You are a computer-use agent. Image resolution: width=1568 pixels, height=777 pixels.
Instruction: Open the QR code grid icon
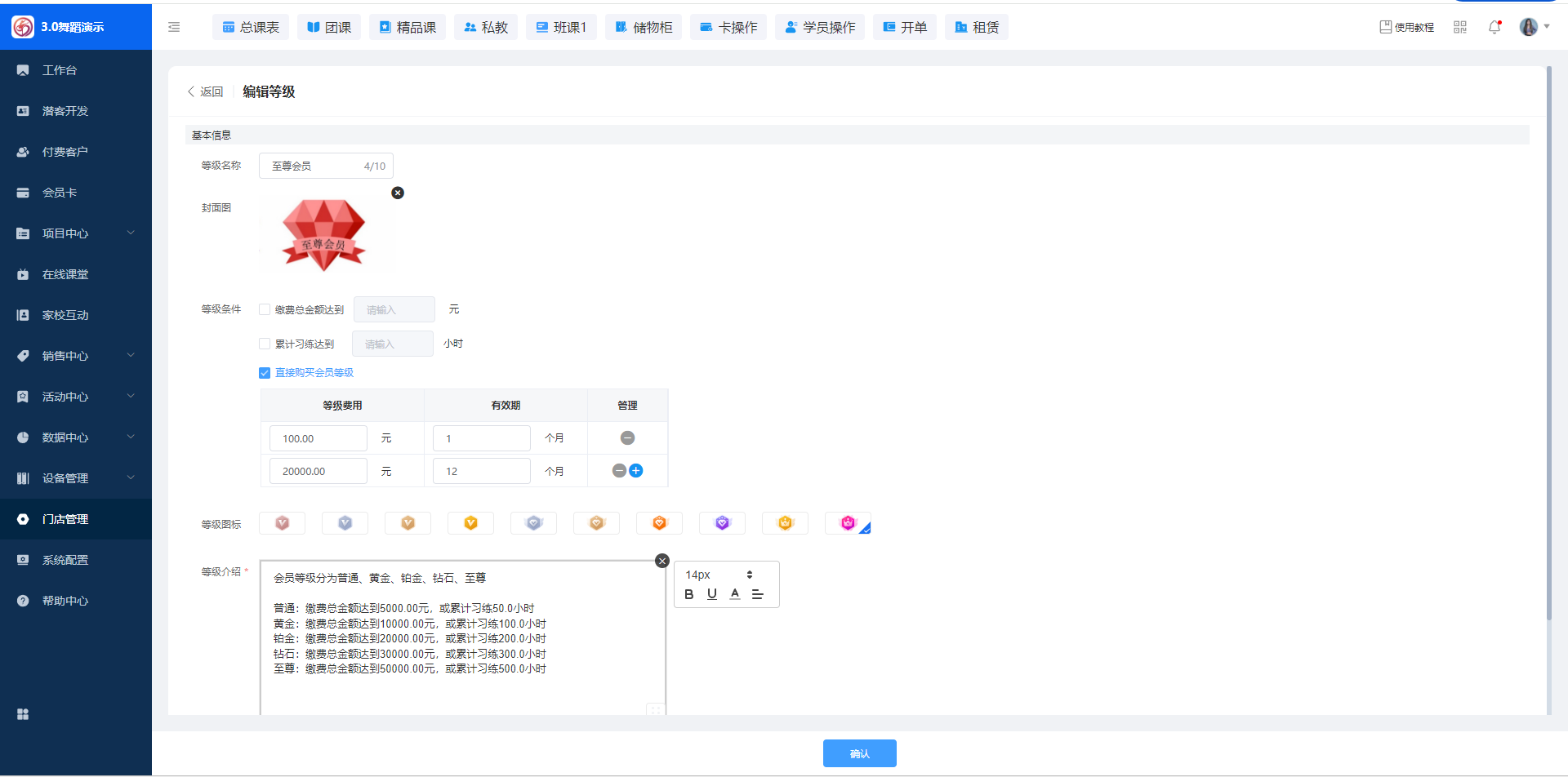coord(1460,27)
